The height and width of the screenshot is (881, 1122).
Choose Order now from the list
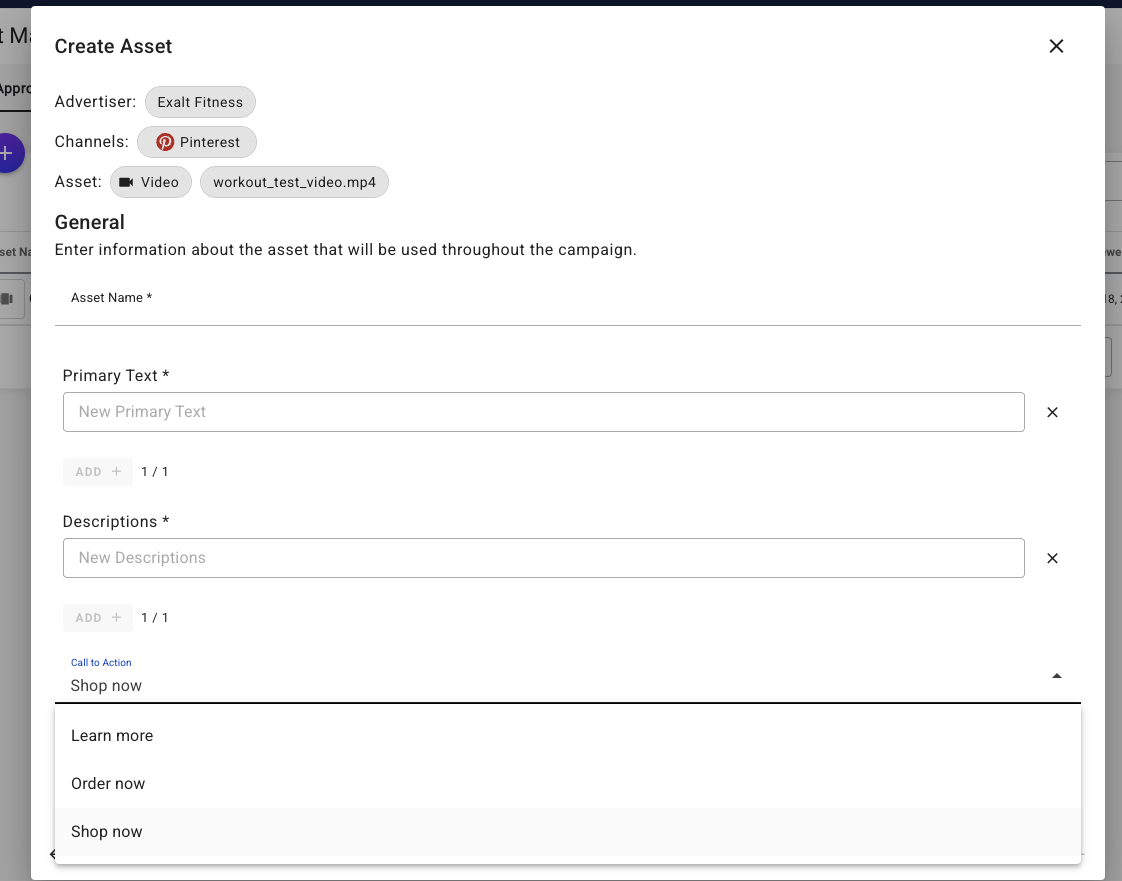click(x=108, y=783)
